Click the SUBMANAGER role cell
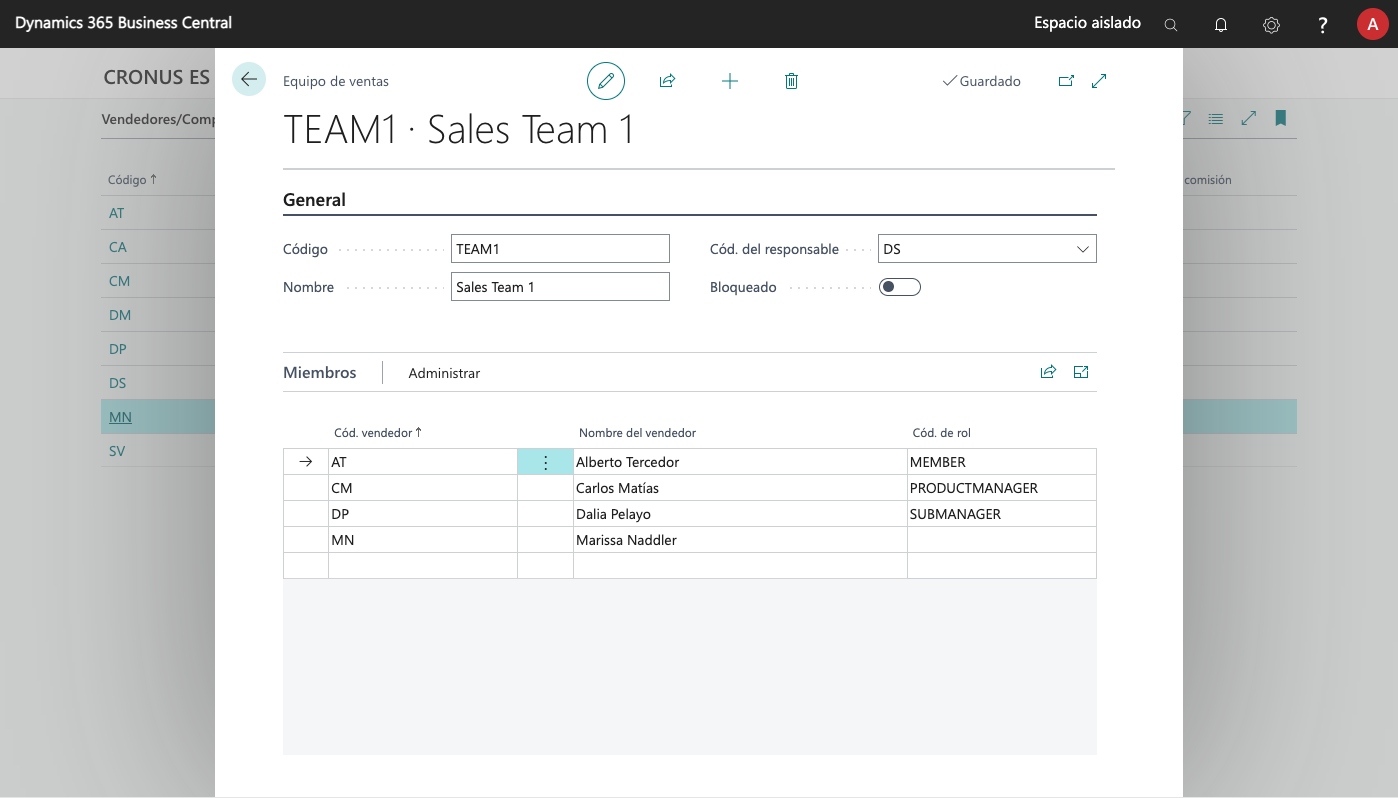Viewport: 1398px width, 798px height. 1002,514
